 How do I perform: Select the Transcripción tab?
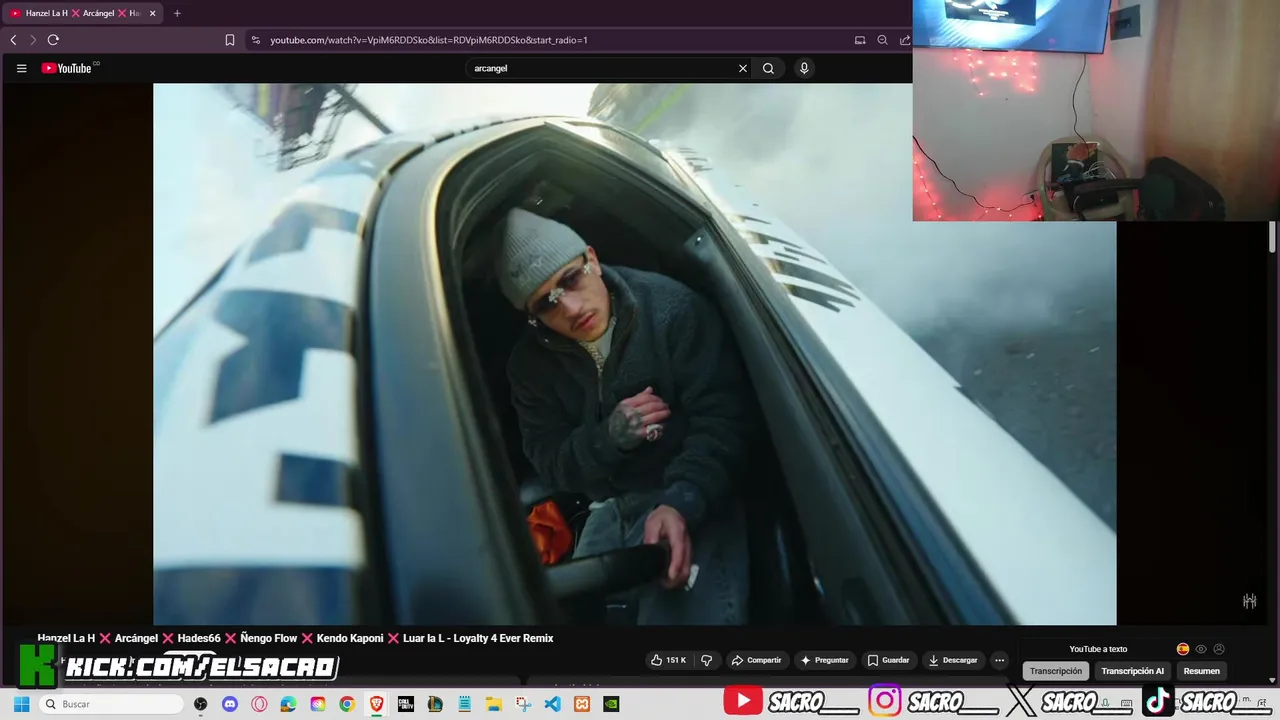click(x=1055, y=671)
